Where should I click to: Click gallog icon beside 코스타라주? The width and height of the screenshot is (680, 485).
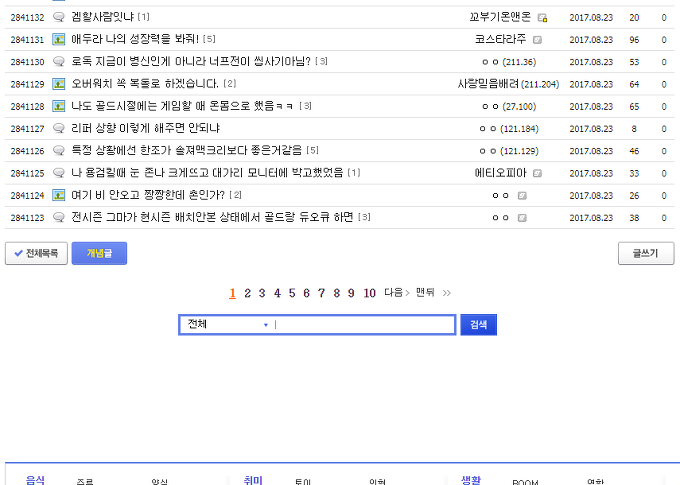pos(537,40)
